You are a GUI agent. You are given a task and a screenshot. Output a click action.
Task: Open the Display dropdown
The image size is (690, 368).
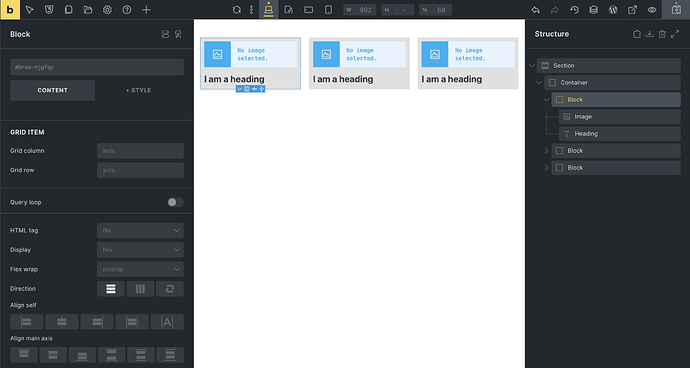coord(140,250)
